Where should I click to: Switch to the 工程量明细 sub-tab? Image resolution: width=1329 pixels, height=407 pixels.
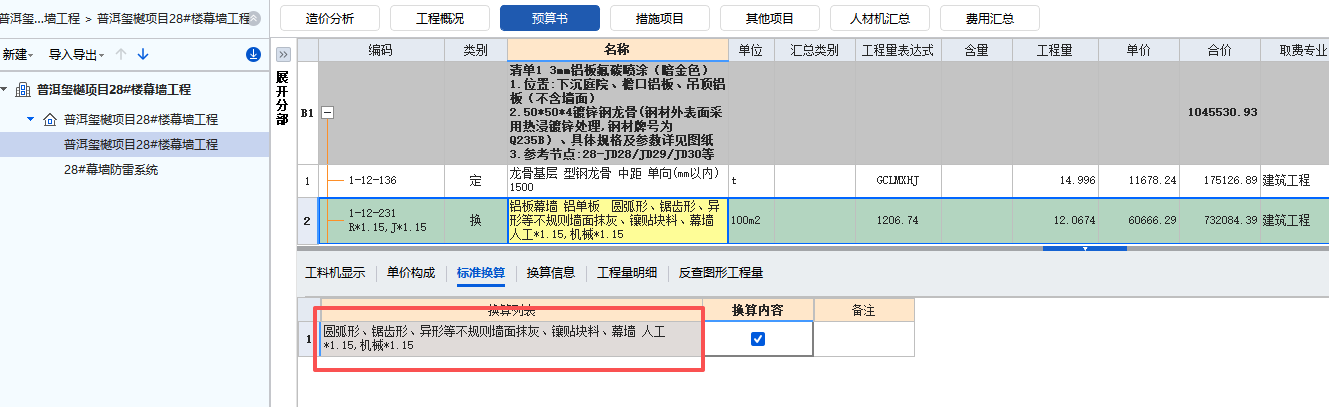click(627, 272)
